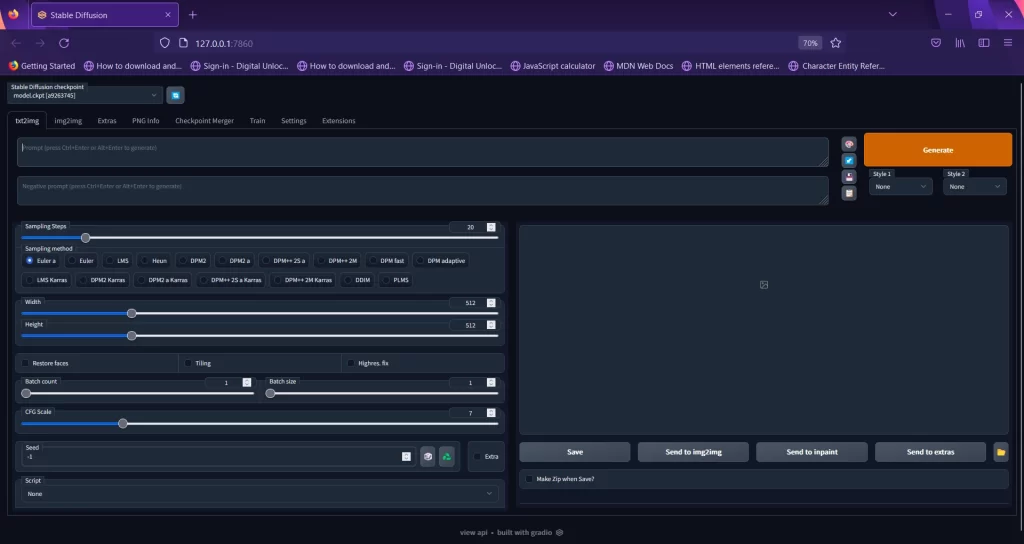1024x544 pixels.
Task: Go back with the browser arrow
Action: (x=16, y=43)
